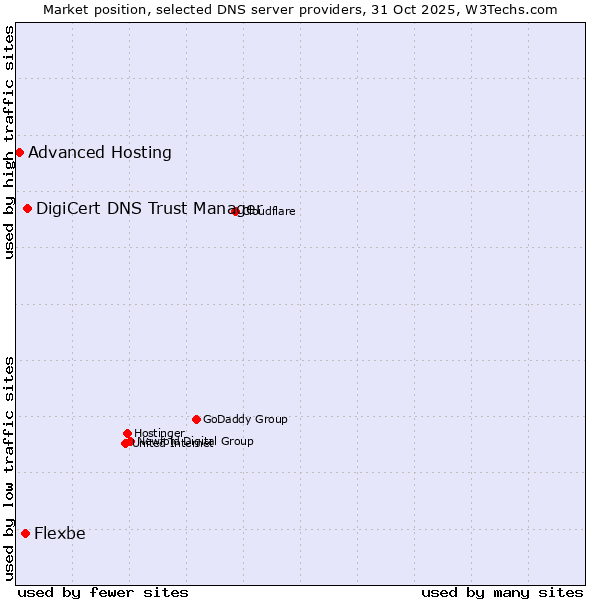This screenshot has height=600, width=600.
Task: Click the 'Flexbe' text label
Action: pyautogui.click(x=60, y=534)
